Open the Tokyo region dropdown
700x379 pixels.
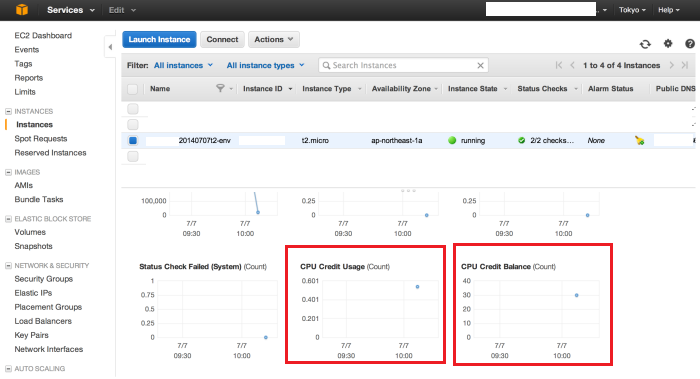[632, 10]
